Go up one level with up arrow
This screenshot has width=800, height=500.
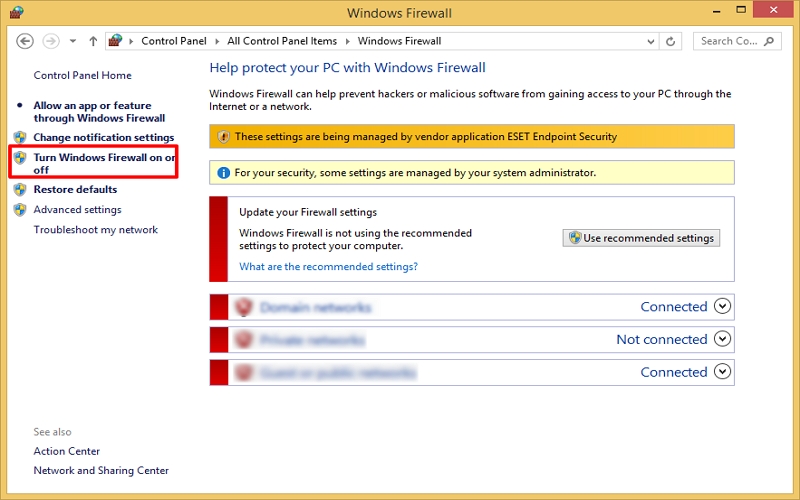[93, 41]
